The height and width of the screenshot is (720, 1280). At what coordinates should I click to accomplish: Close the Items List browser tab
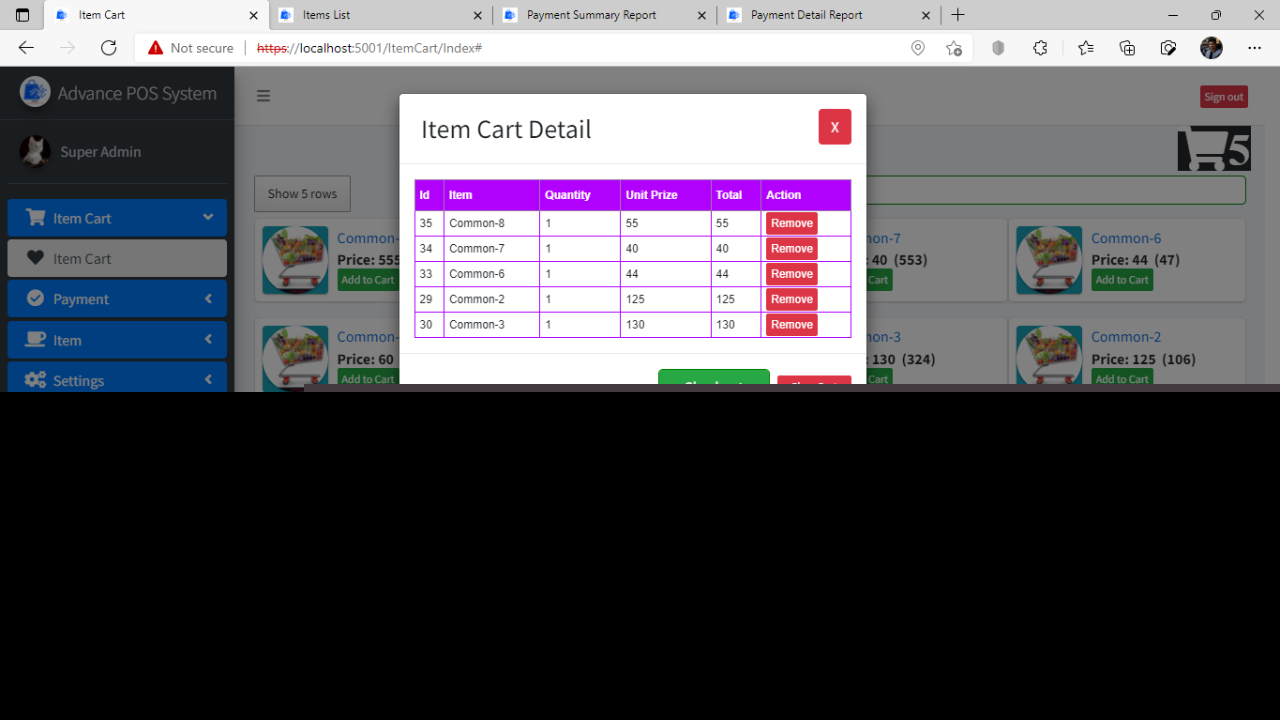pyautogui.click(x=477, y=15)
